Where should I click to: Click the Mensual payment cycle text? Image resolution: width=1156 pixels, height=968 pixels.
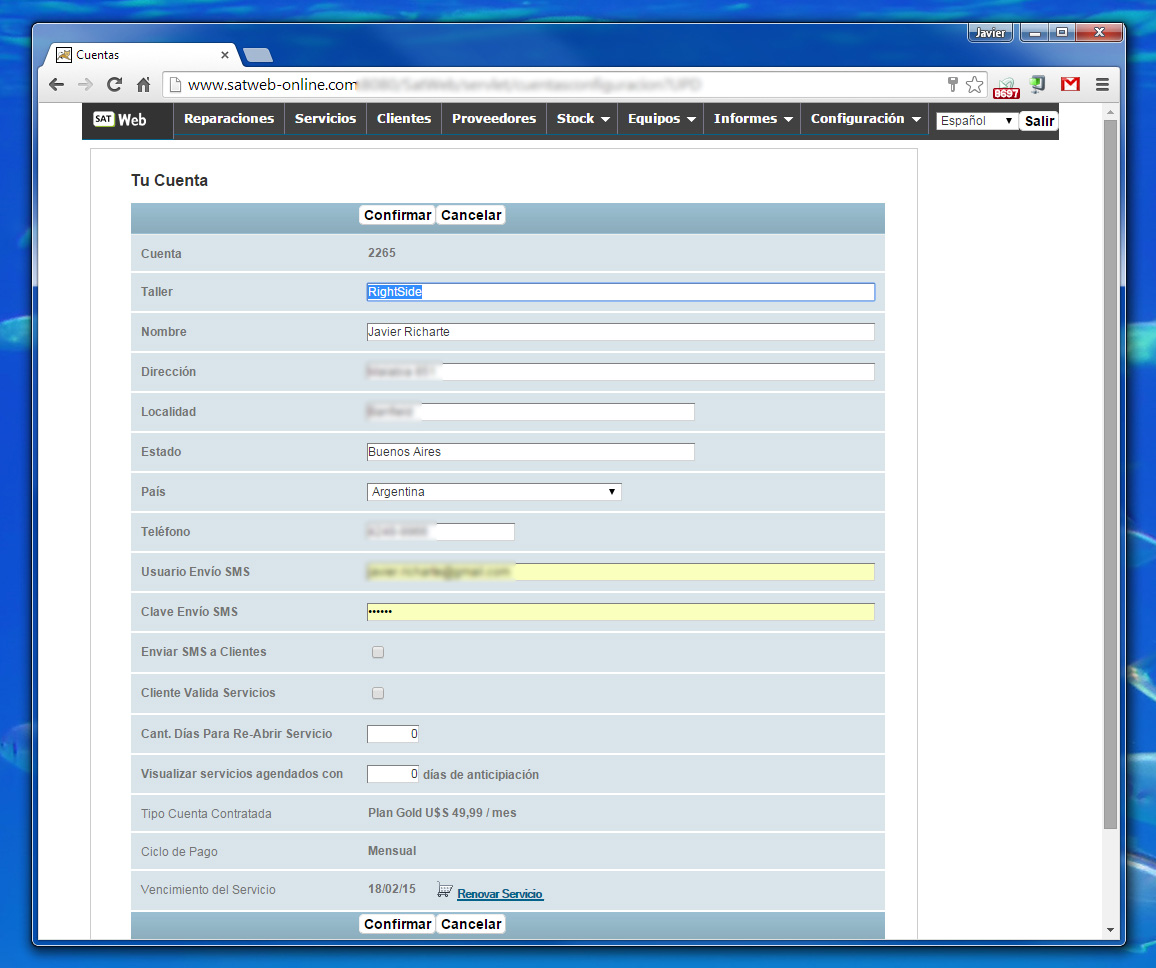click(392, 851)
